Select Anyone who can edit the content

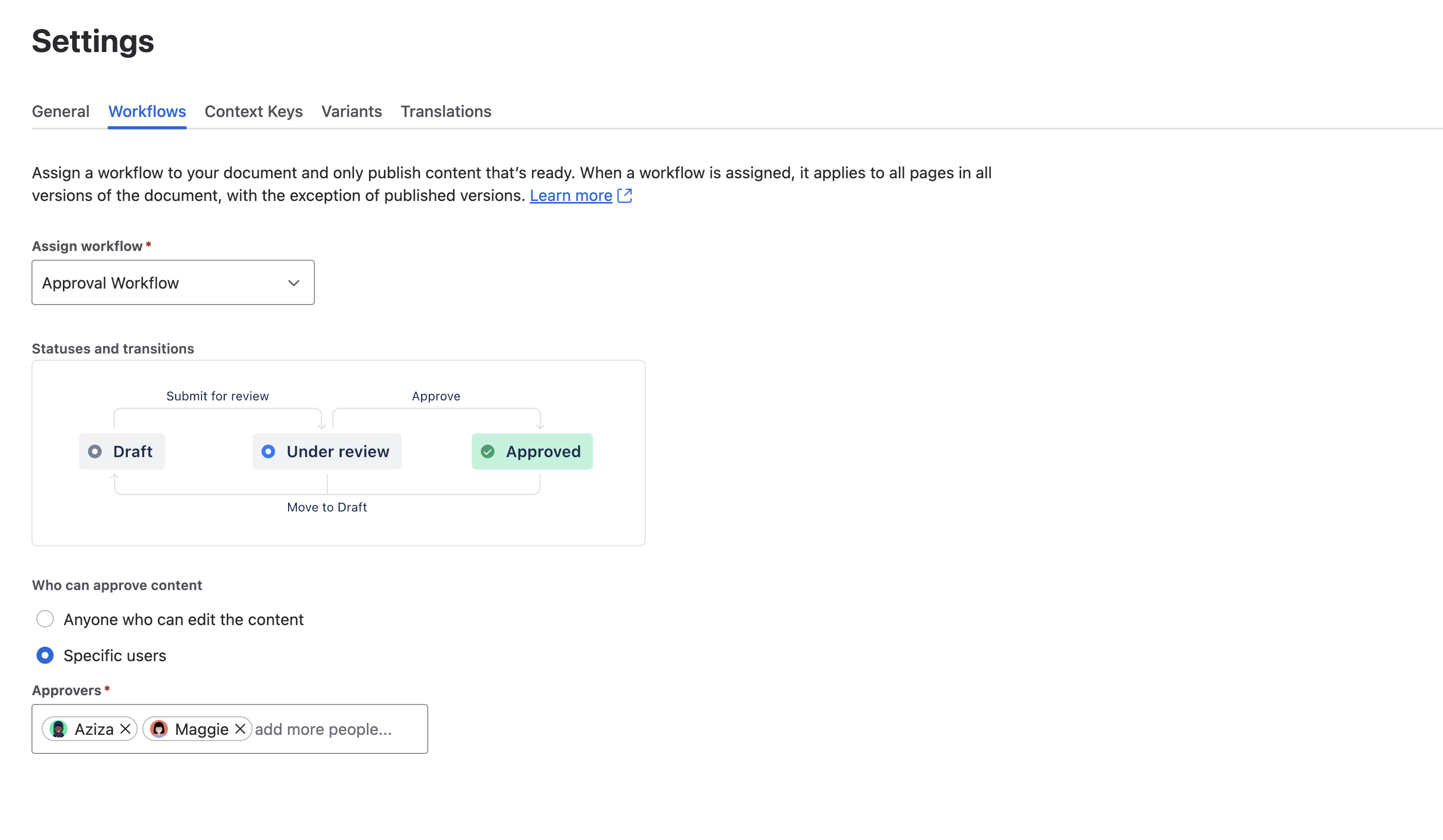tap(45, 619)
